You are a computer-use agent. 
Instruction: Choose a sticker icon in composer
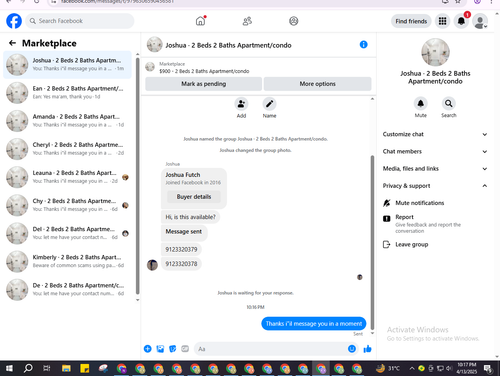(x=173, y=349)
